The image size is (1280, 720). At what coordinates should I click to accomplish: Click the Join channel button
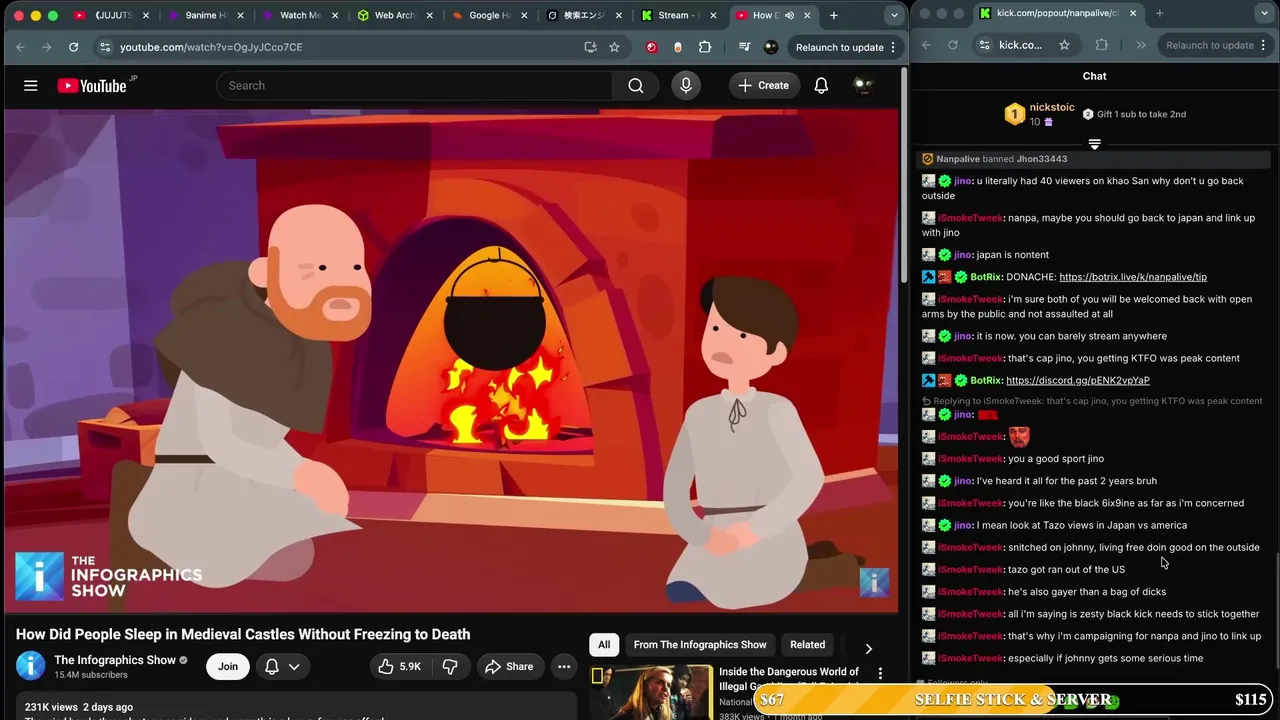point(228,667)
